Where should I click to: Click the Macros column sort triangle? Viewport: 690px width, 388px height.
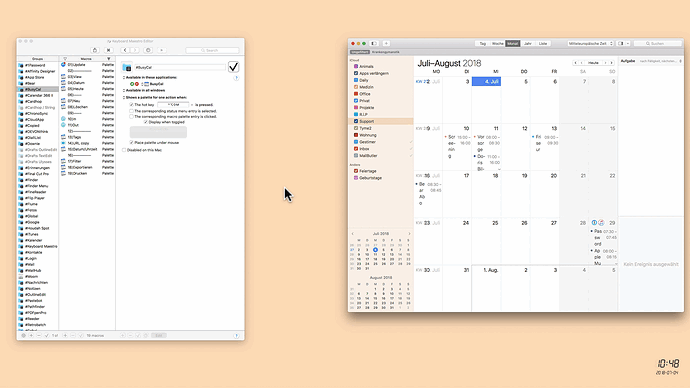109,59
